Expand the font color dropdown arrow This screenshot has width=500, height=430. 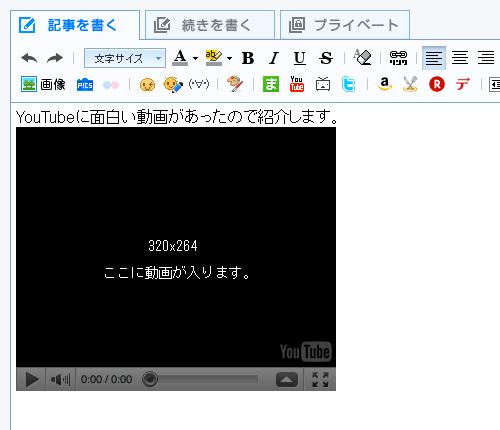[x=195, y=59]
